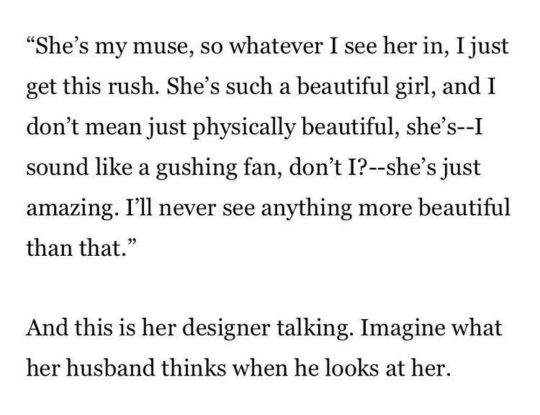Click the word "anything" in fifth line
This screenshot has height=415, width=540.
[x=307, y=209]
